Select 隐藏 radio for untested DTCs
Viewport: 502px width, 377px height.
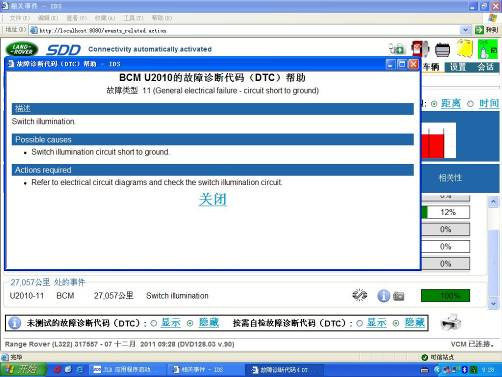pos(190,323)
